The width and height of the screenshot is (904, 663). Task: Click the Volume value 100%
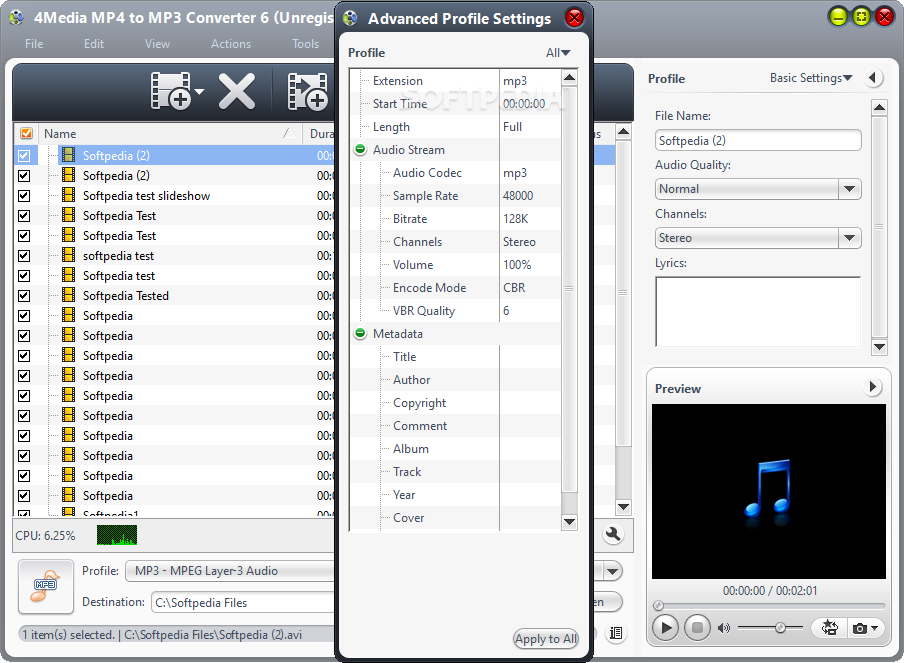[x=517, y=265]
